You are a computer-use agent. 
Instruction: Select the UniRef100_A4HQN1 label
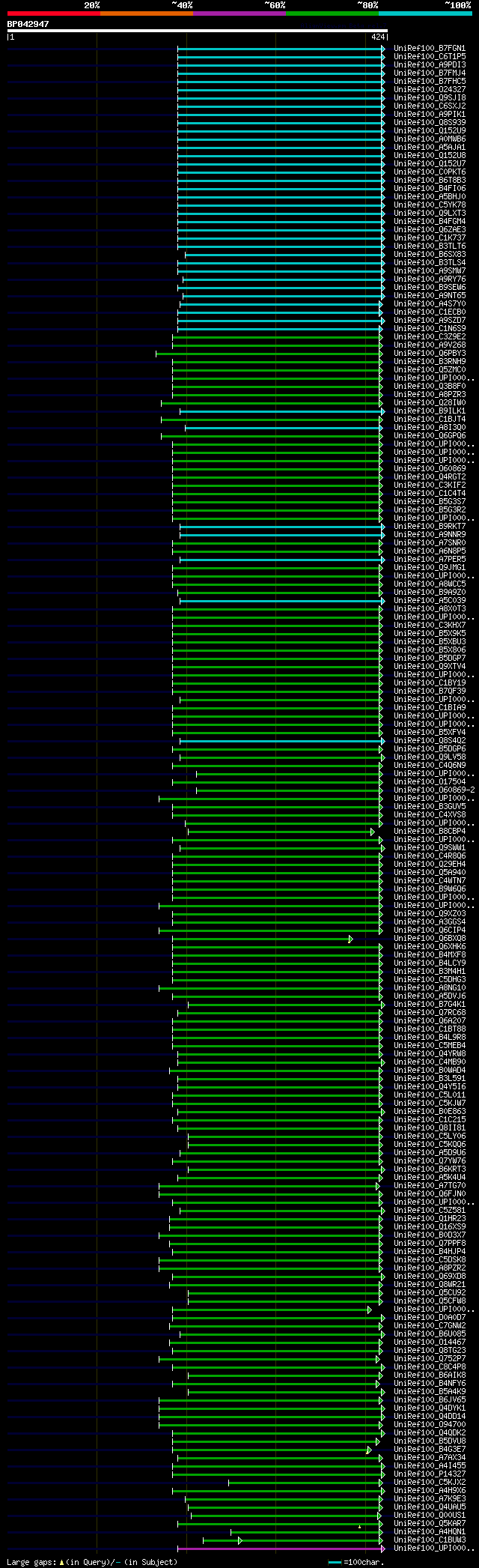430,1532
